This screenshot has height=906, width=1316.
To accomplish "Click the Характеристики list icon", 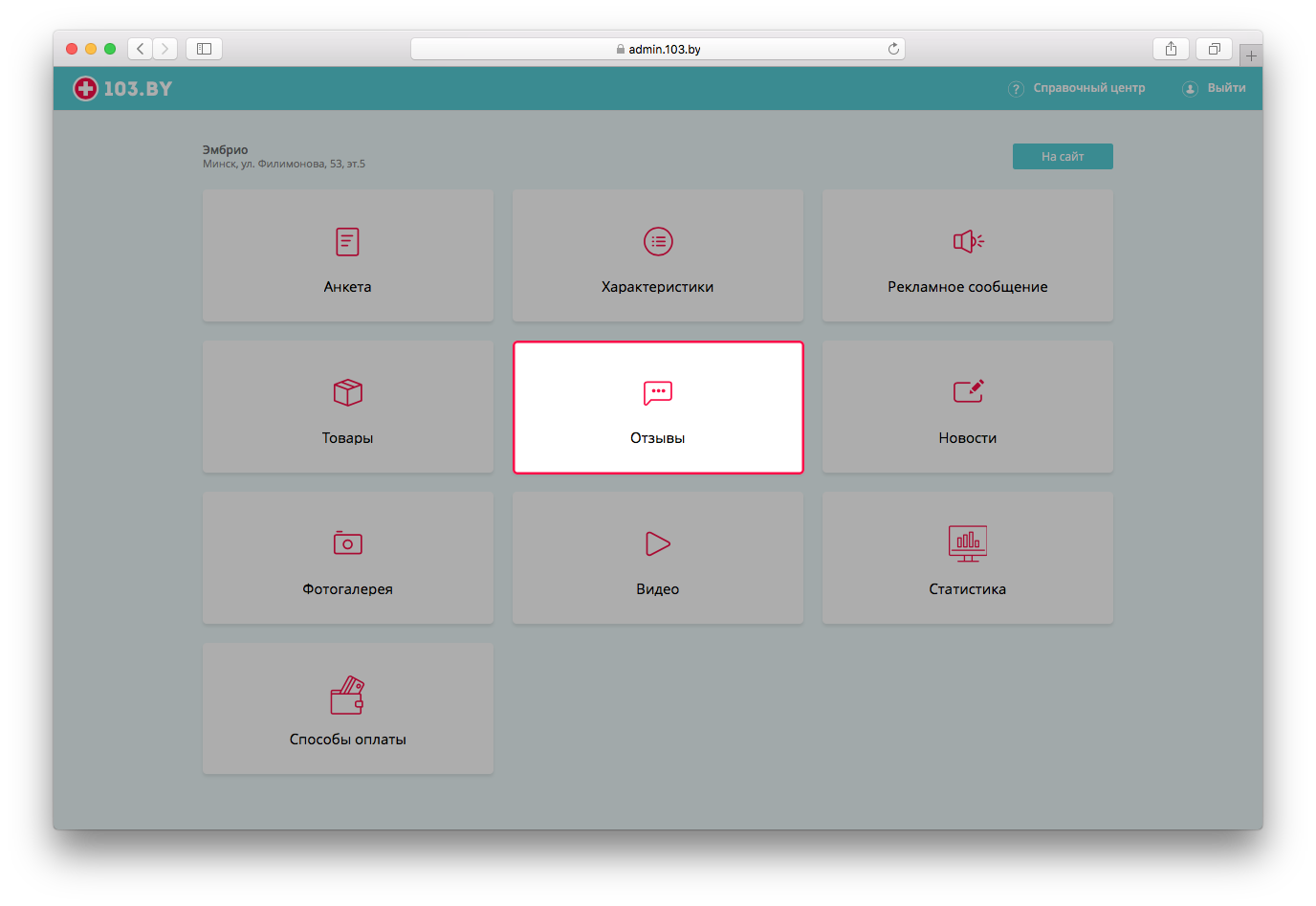I will point(658,242).
